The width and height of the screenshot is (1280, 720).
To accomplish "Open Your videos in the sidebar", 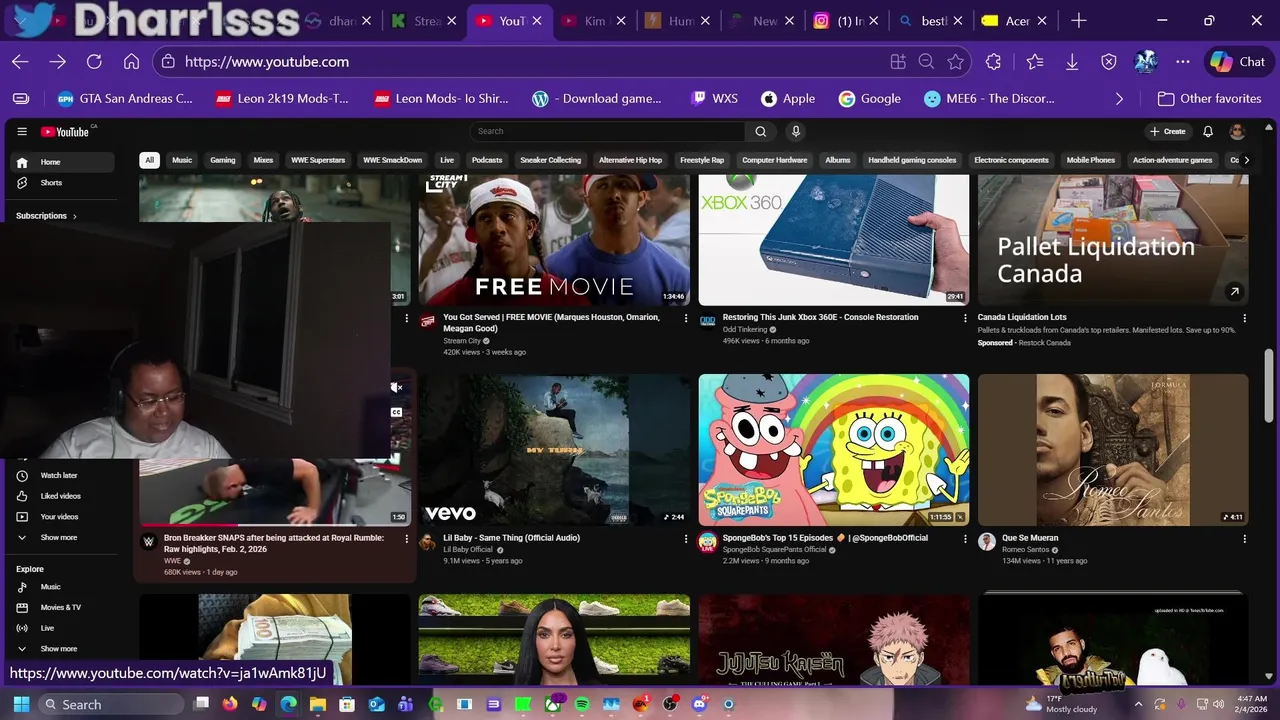I will (x=59, y=517).
